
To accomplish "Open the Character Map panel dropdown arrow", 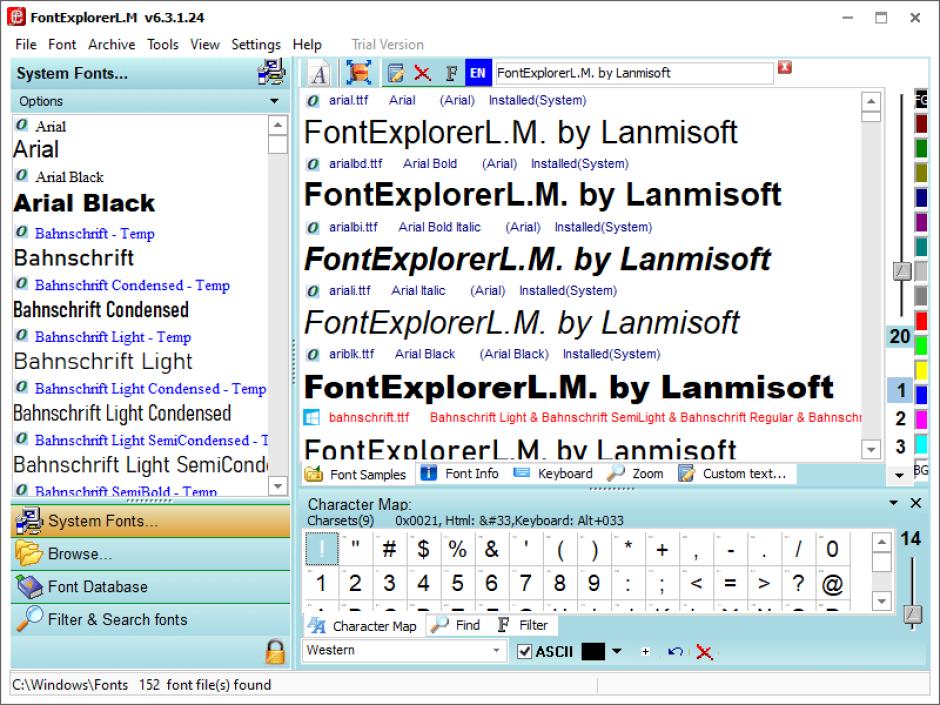I will [893, 503].
